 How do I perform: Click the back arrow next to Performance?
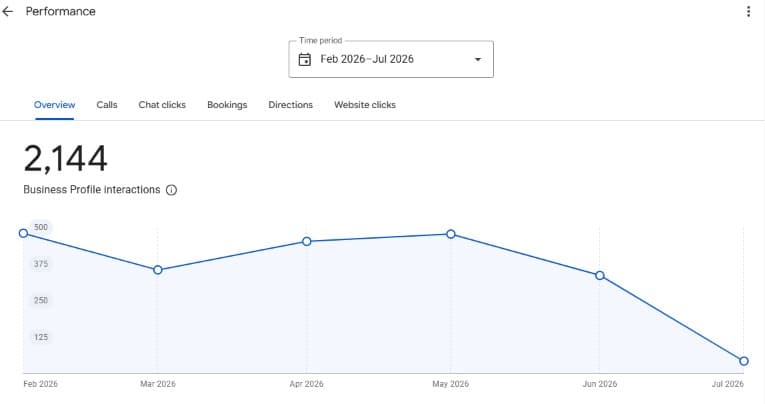pos(8,12)
